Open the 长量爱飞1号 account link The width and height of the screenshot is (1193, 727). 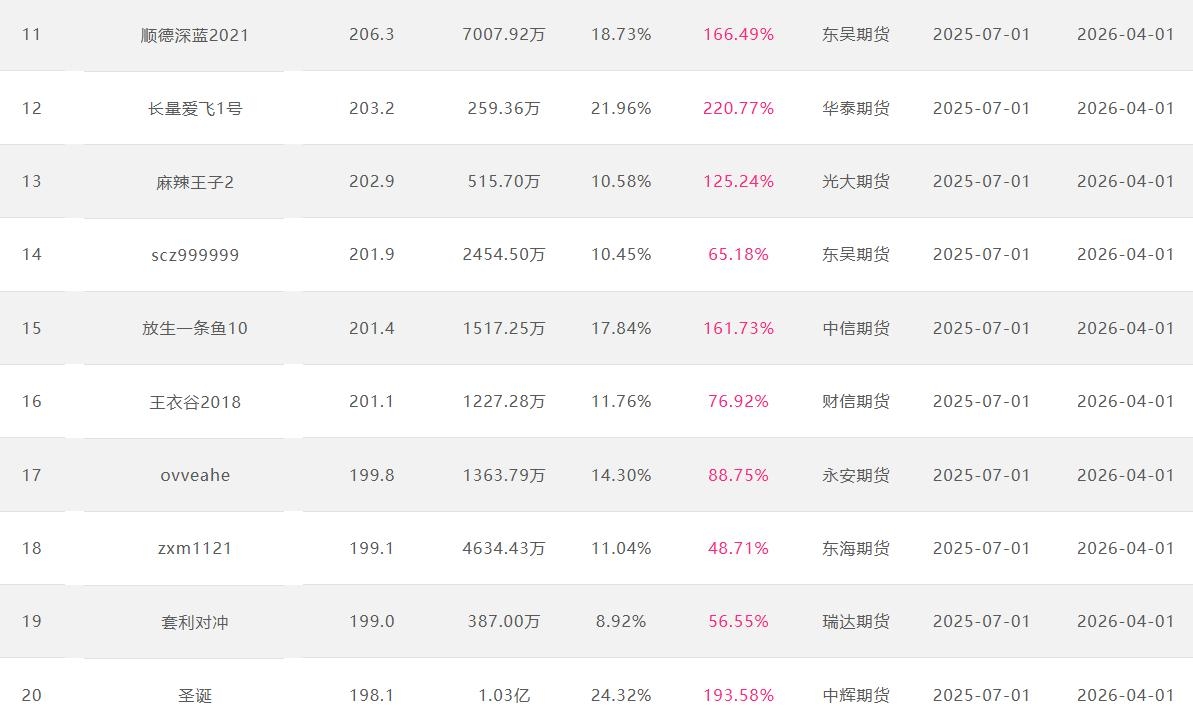(195, 108)
